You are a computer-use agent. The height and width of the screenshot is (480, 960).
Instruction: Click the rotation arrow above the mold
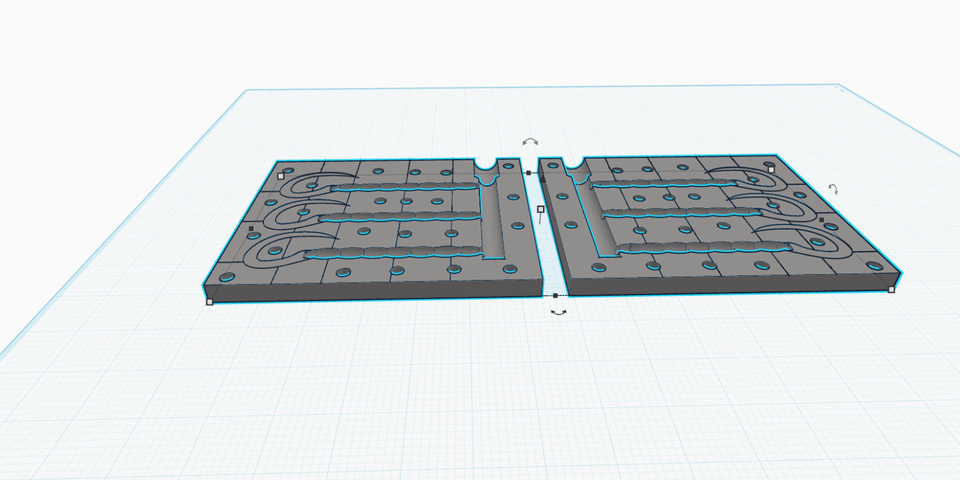530,143
